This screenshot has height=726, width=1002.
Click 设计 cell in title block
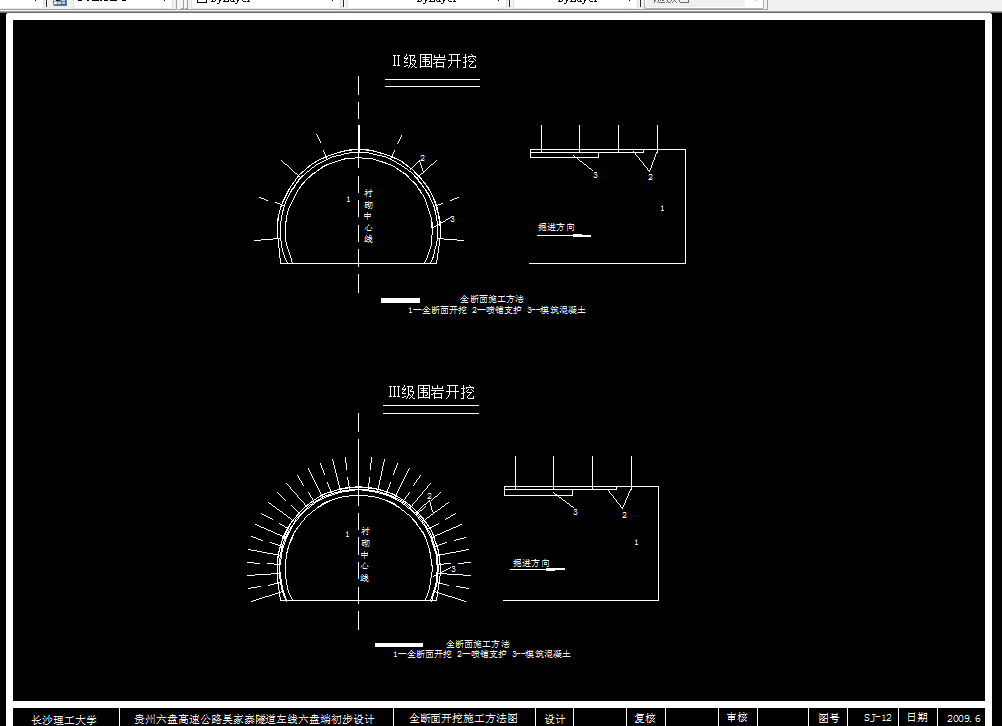555,719
